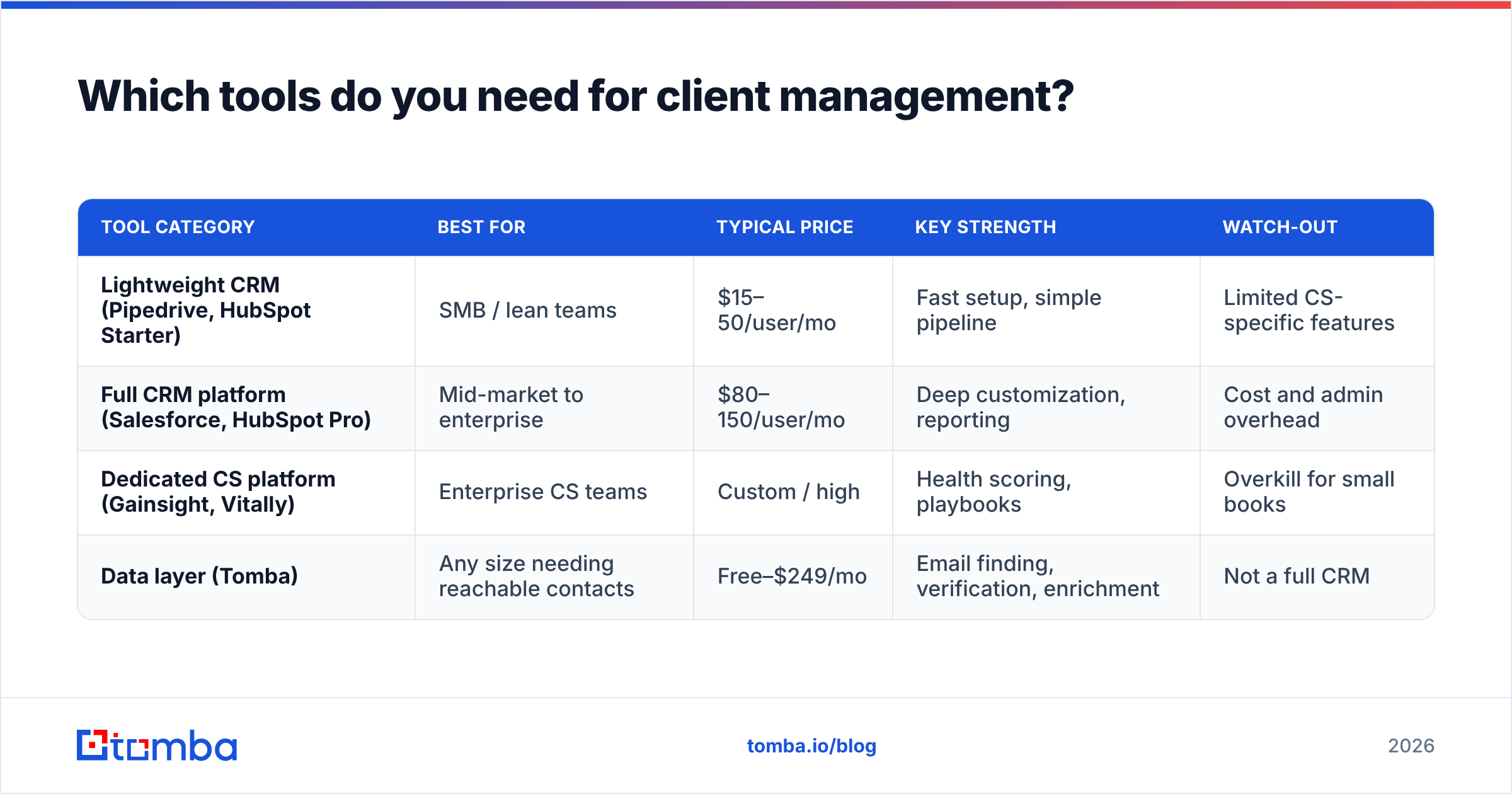Select the 'Email finding, verification, enrichment' cell
The image size is (1512, 794).
(x=1046, y=577)
